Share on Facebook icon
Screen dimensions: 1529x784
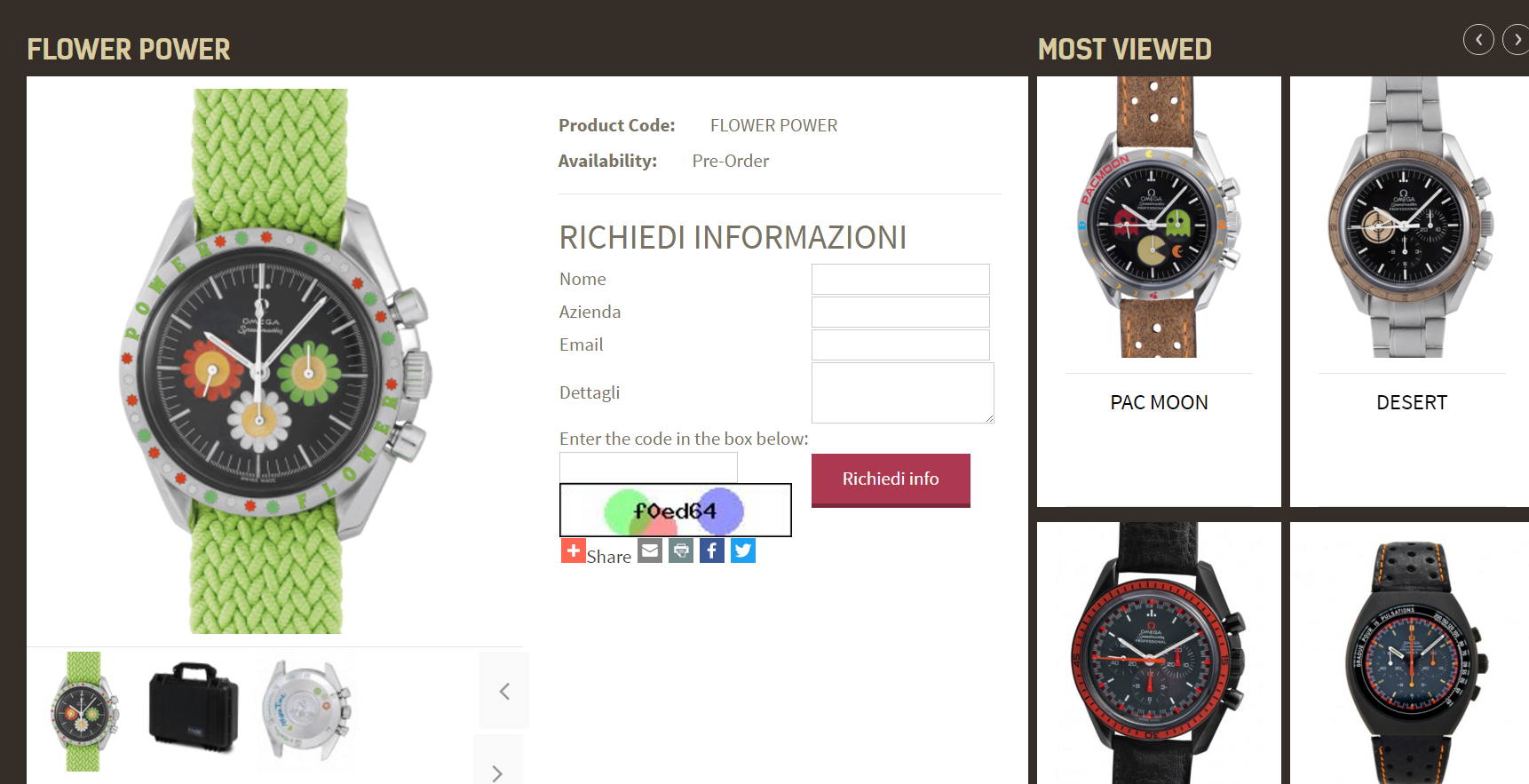712,551
